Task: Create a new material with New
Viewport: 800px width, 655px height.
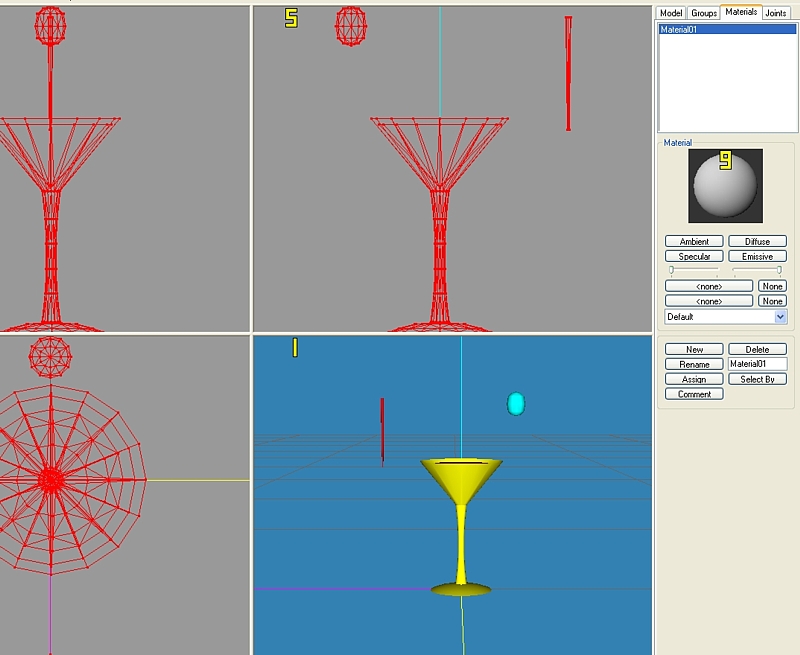Action: [x=694, y=350]
